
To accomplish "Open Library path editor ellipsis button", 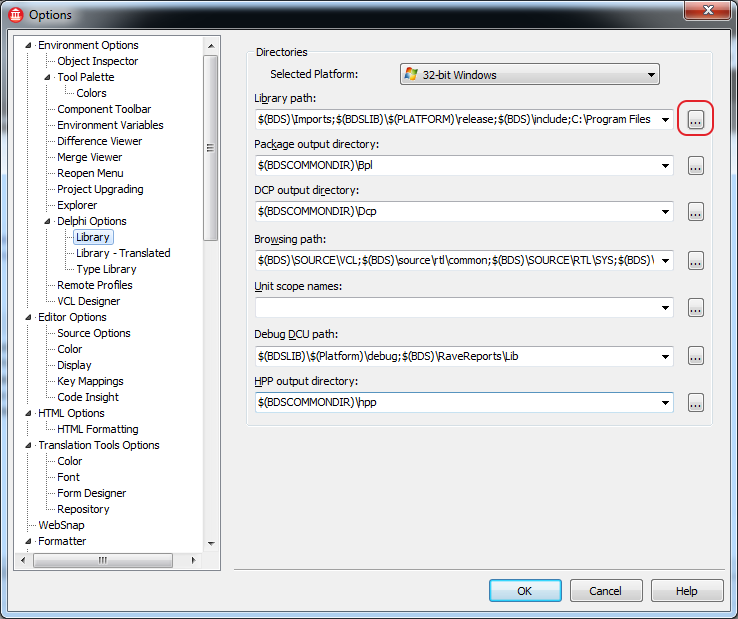I will click(695, 120).
